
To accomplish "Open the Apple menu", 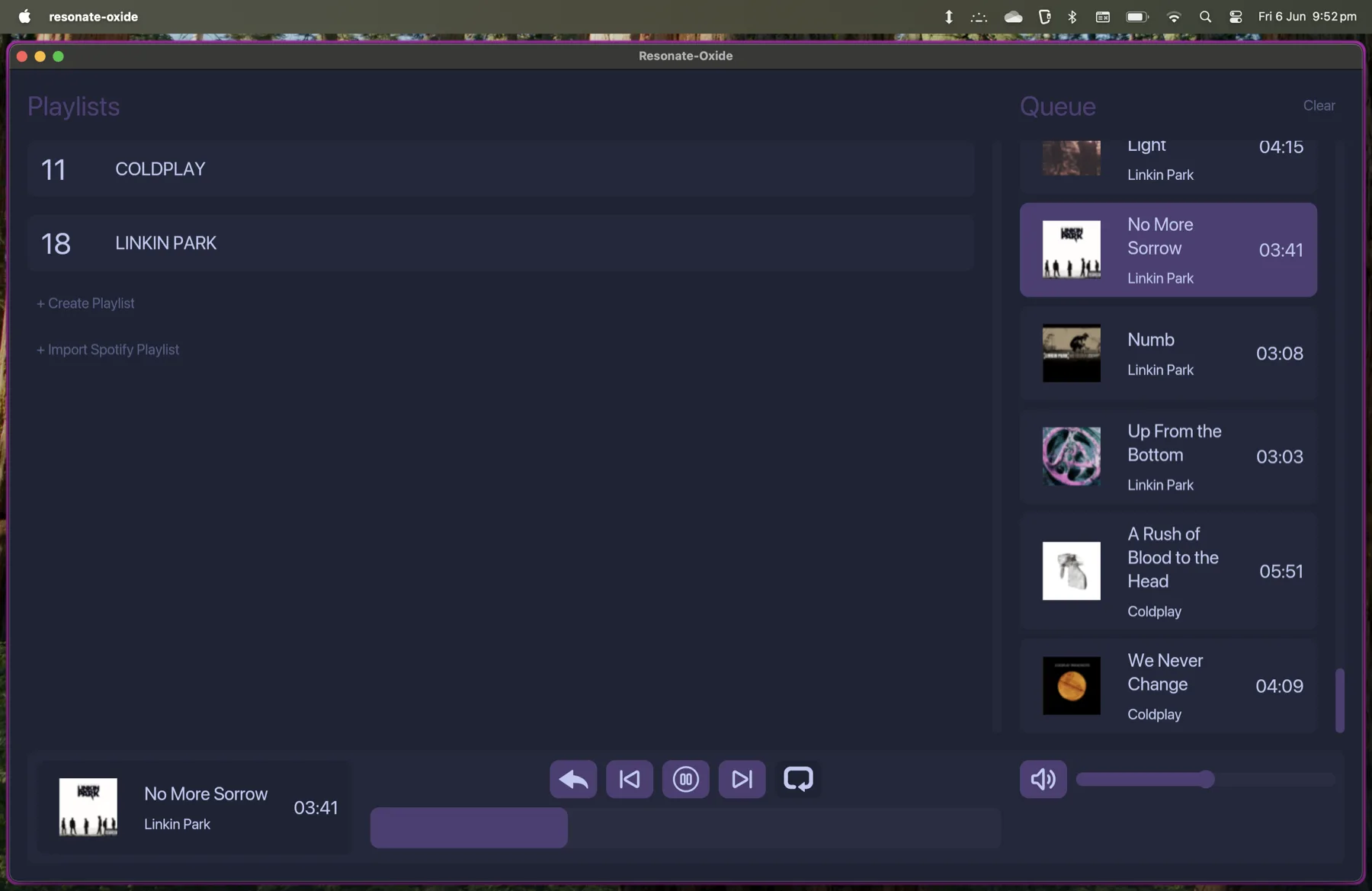I will tap(24, 17).
